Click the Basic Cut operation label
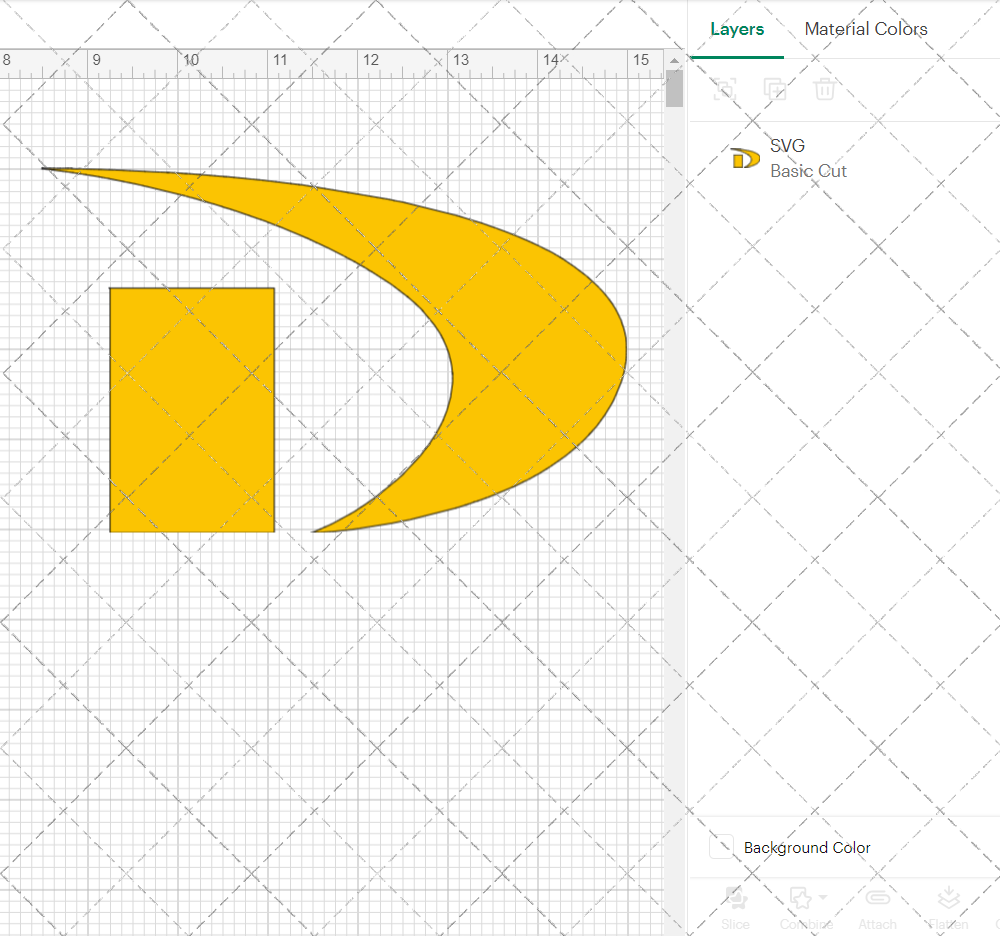Image resolution: width=1000 pixels, height=936 pixels. pos(808,171)
